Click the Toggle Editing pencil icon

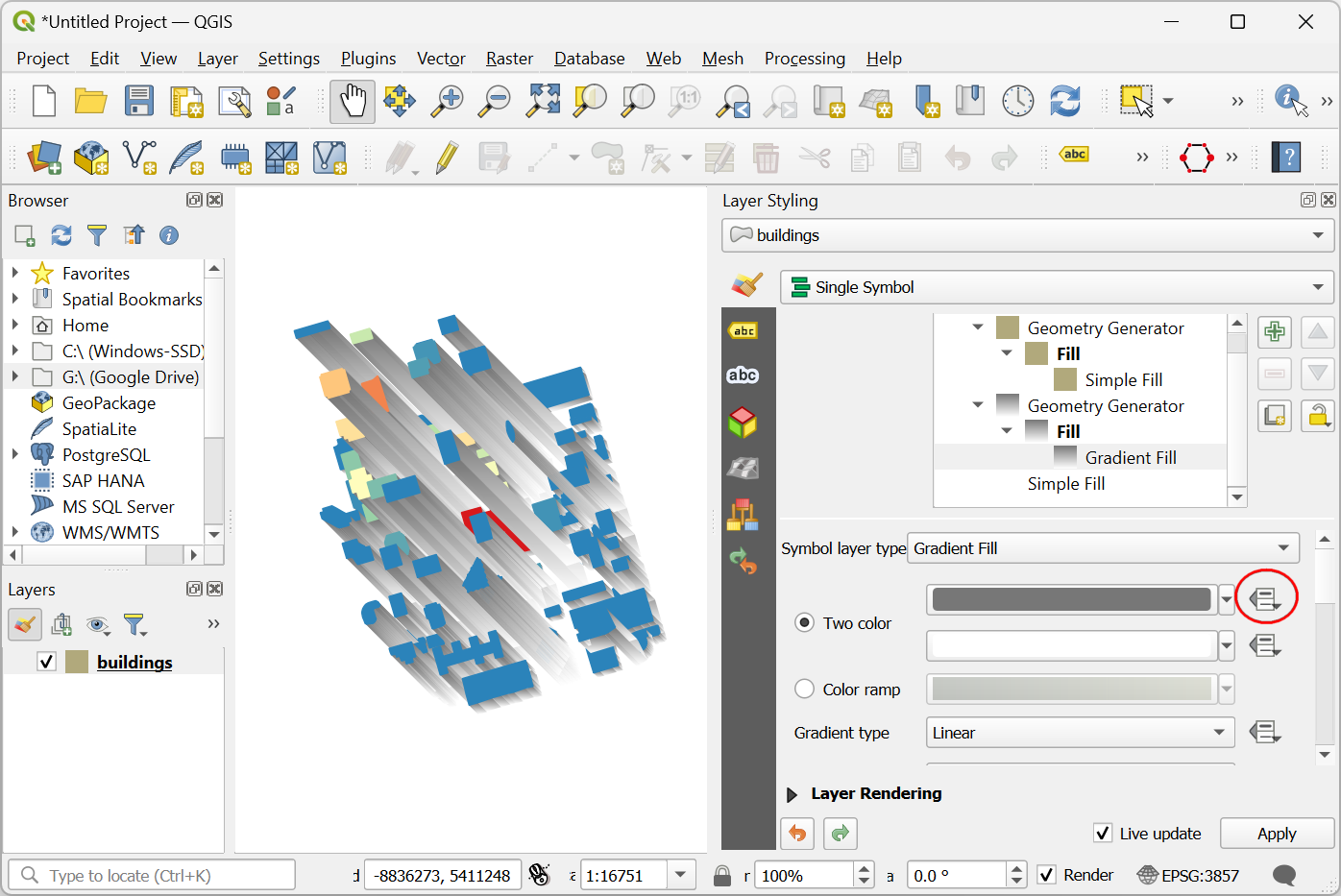click(x=446, y=157)
